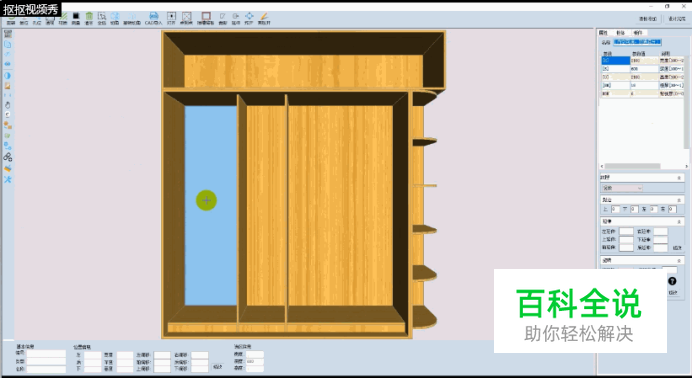Screen dimensions: 692x378
Task: Click the black square toolbar icon
Action: coord(76,16)
